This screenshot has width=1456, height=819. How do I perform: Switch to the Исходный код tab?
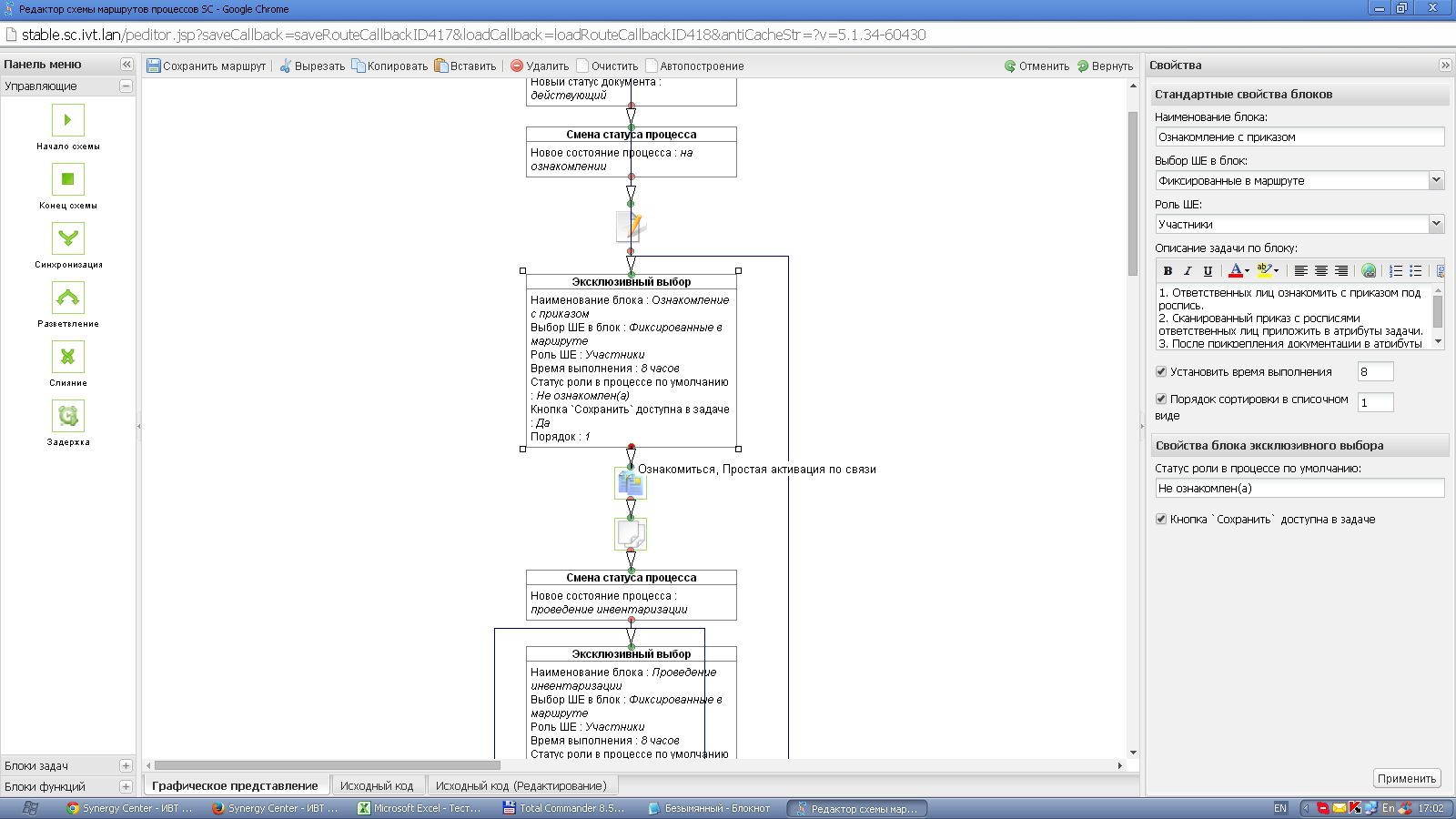[377, 785]
